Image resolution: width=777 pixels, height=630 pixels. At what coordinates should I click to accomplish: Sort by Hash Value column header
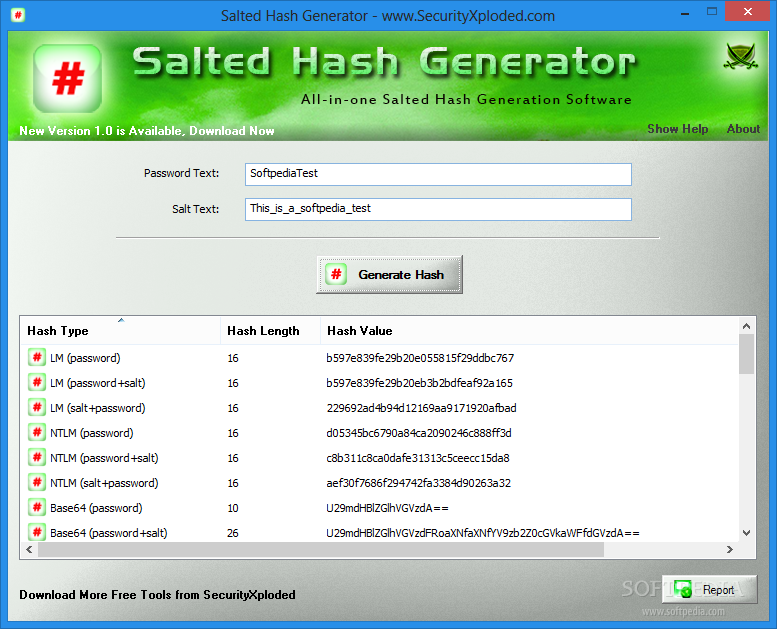(529, 331)
